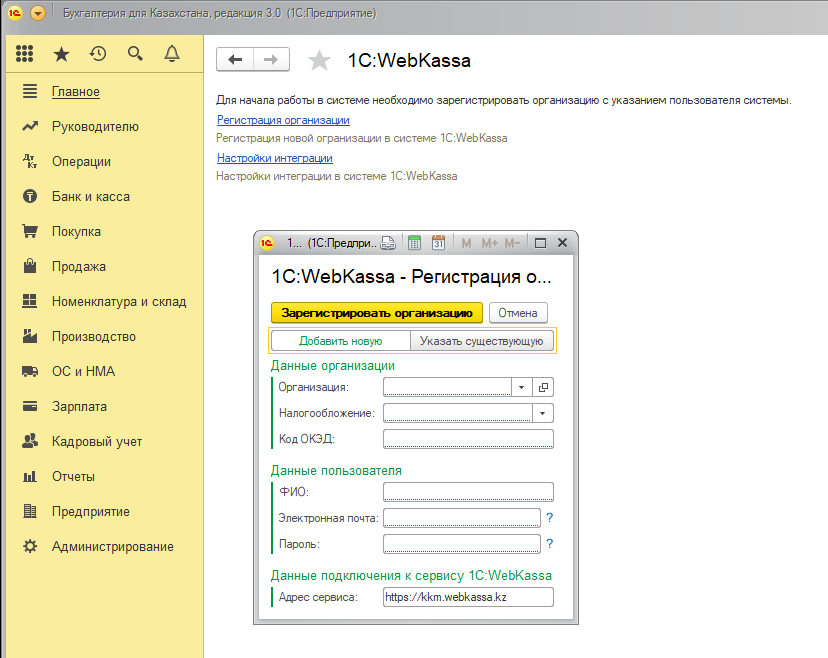Click the Электронная почта input field
Viewport: 828px width, 658px height.
coord(462,518)
